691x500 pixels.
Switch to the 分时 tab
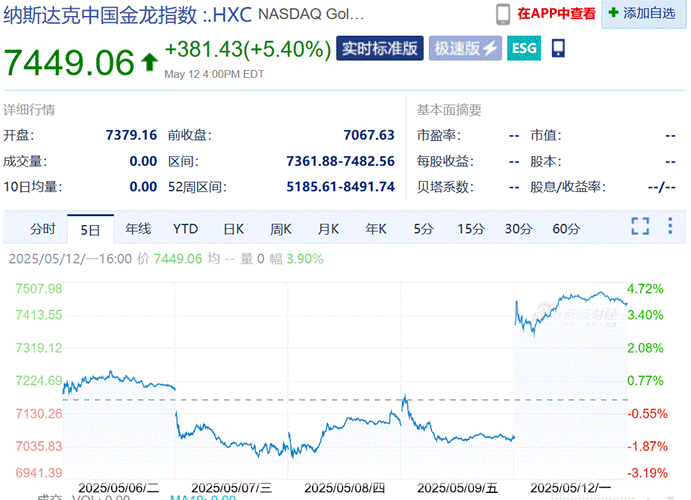[42, 229]
